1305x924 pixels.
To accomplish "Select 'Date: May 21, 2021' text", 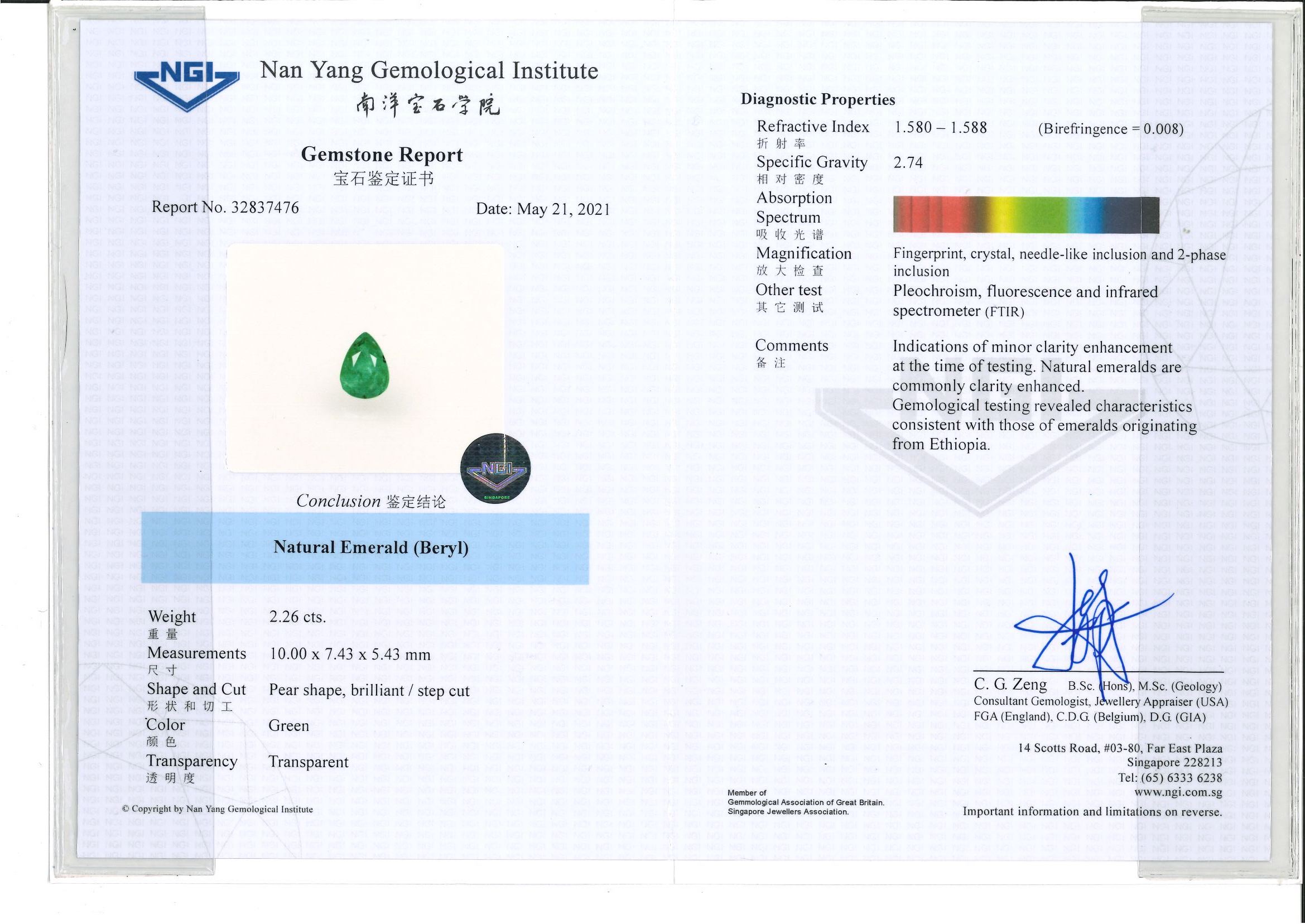I will pos(543,209).
